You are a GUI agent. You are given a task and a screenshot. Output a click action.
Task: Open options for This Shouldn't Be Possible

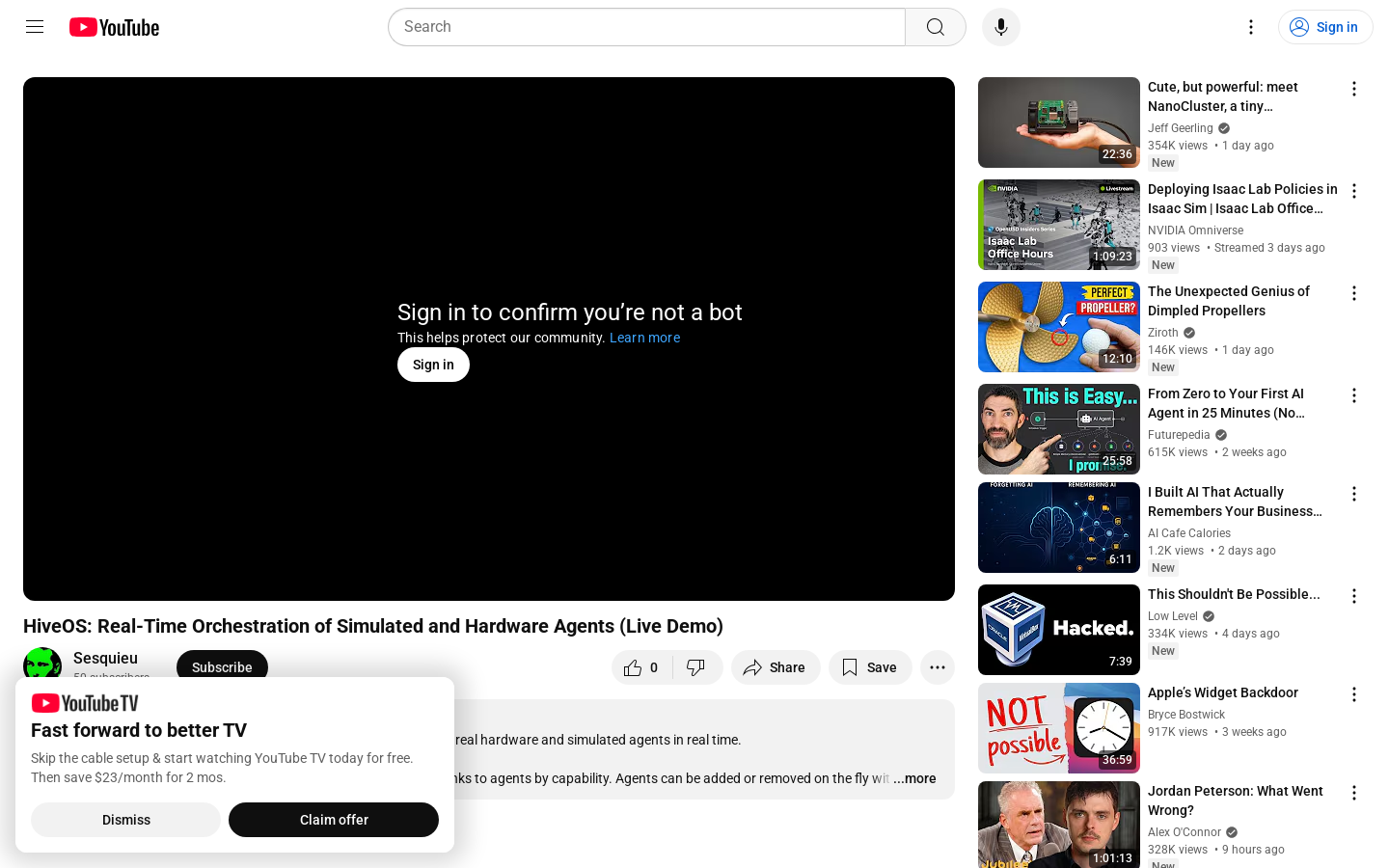pyautogui.click(x=1354, y=596)
